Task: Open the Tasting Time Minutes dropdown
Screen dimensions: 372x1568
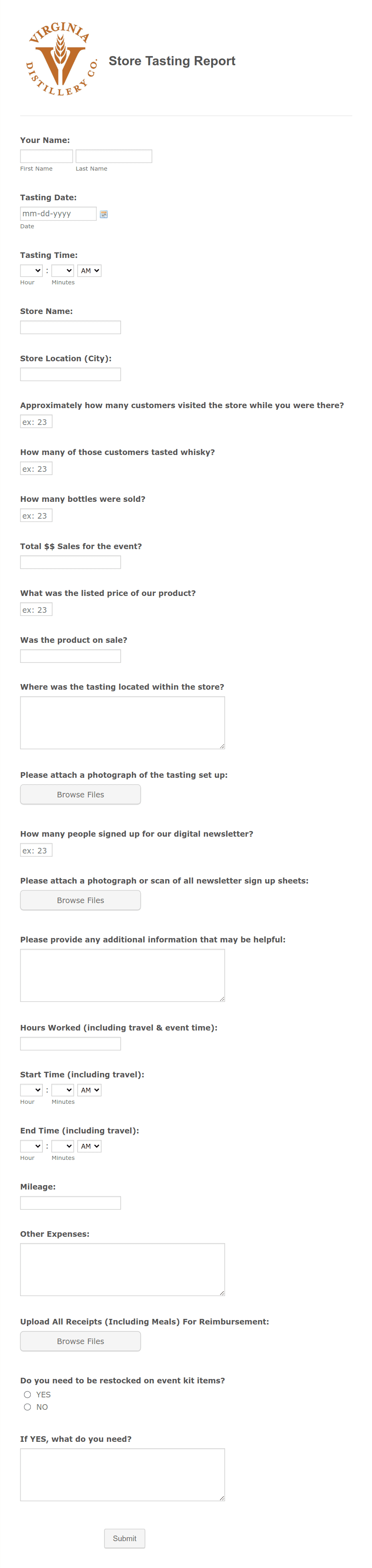Action: [x=63, y=271]
